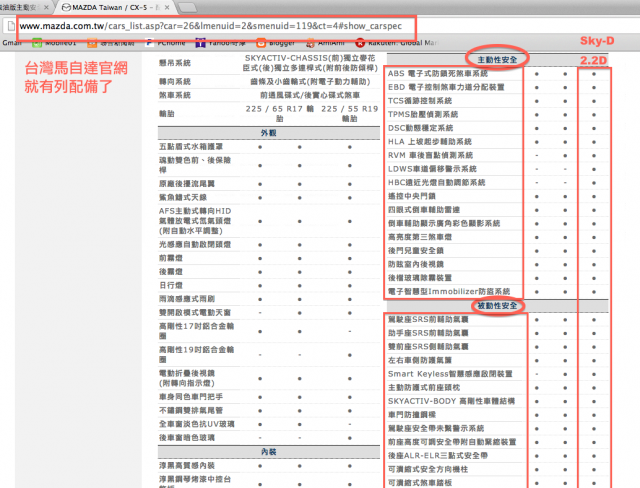Click the '225 / 65 R17' tire value

tap(280, 114)
